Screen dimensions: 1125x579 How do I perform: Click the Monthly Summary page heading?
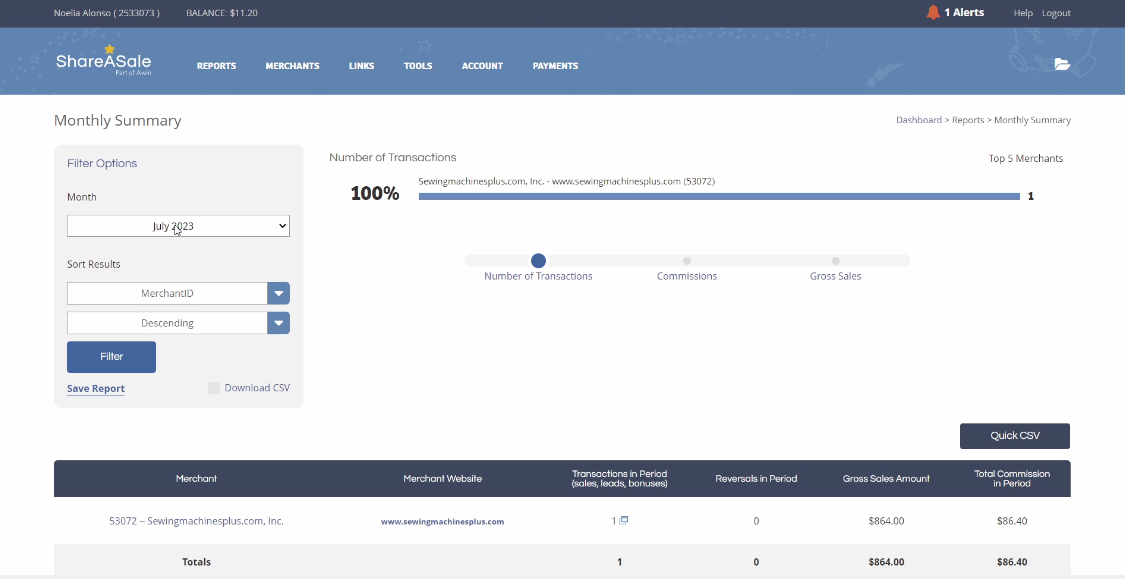118,121
